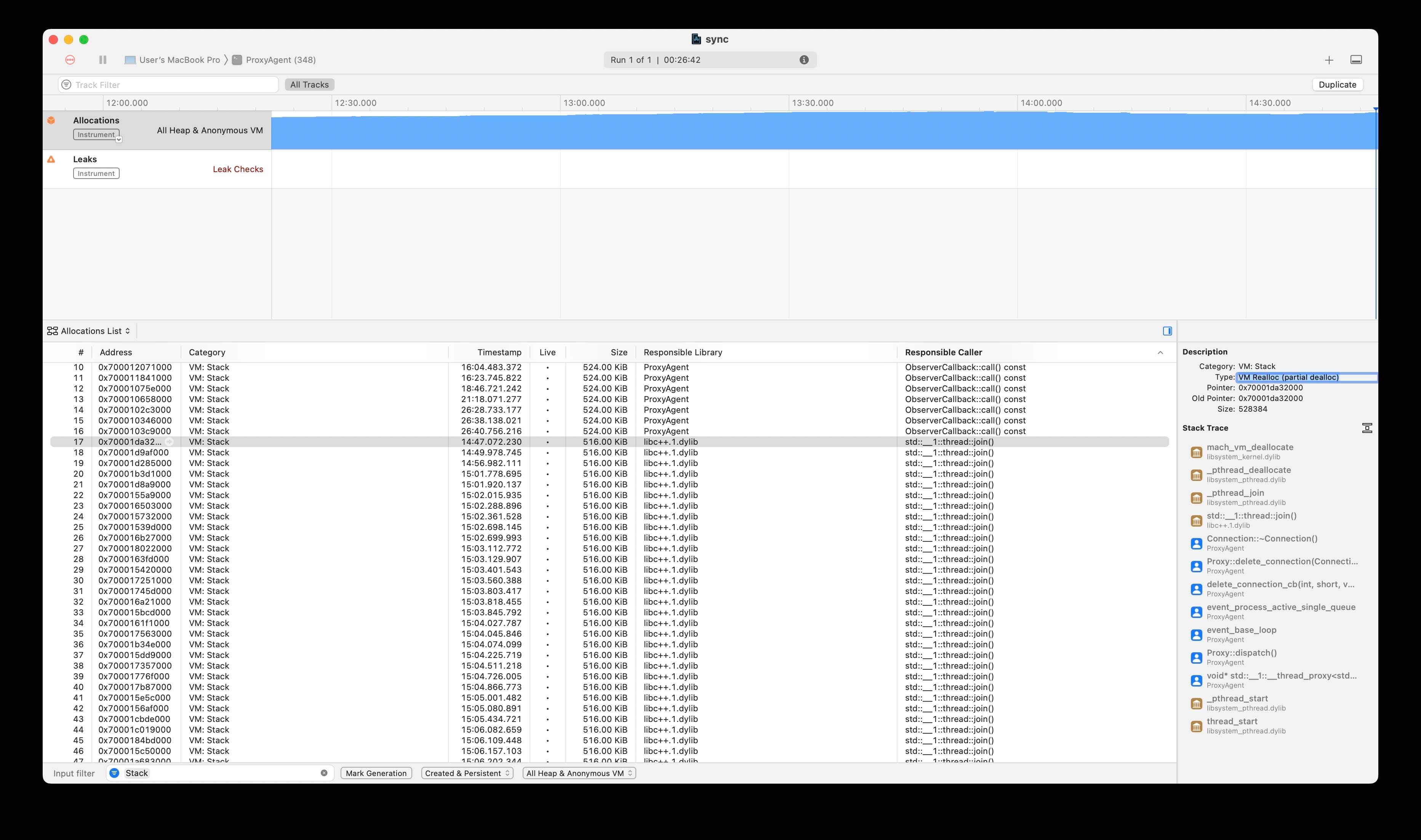This screenshot has width=1421, height=840.
Task: Click the Allocations instrument cube icon
Action: point(51,121)
